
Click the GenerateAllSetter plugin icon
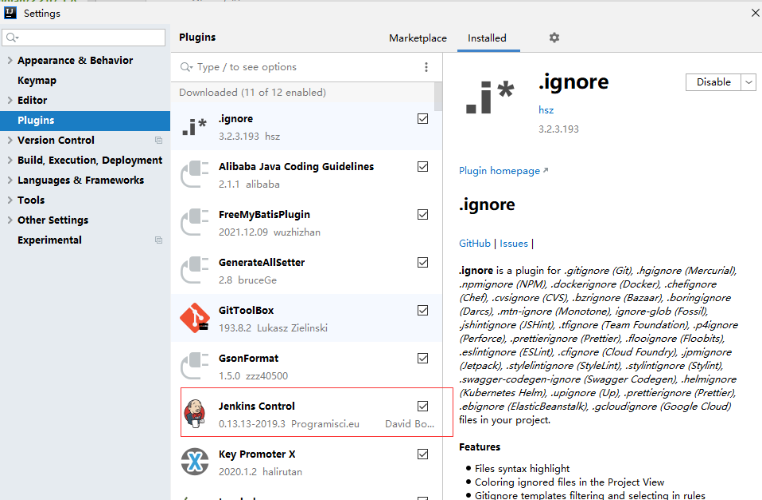pyautogui.click(x=194, y=270)
